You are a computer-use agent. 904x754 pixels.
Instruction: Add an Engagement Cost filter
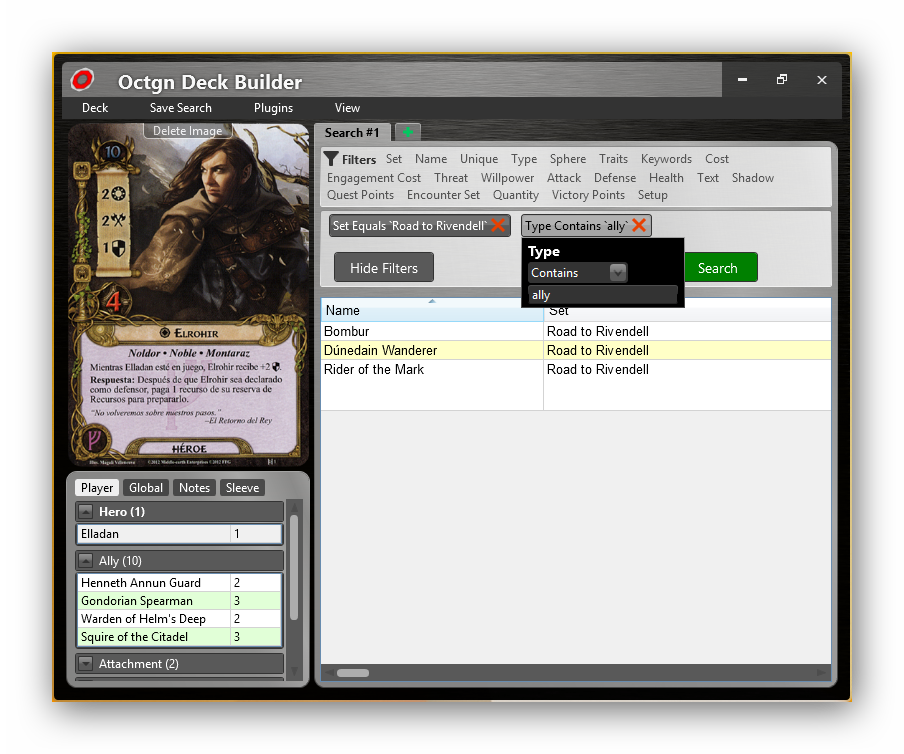pos(374,178)
